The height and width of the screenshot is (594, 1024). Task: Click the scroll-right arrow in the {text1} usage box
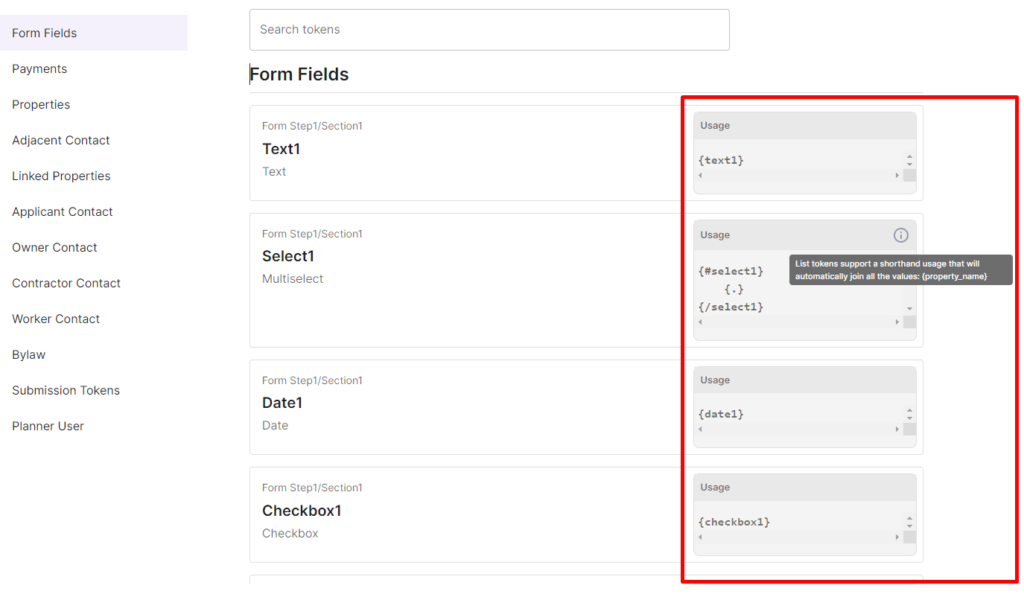click(x=896, y=176)
